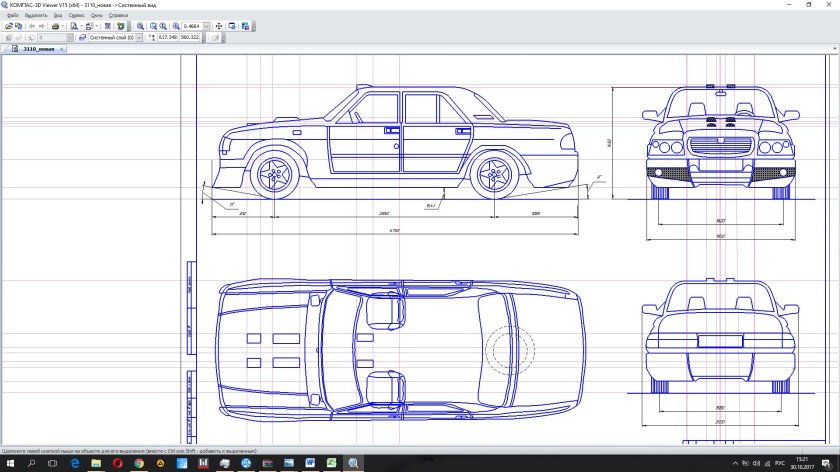Viewport: 840px width, 472px height.
Task: Open the Файл menu
Action: coord(13,16)
